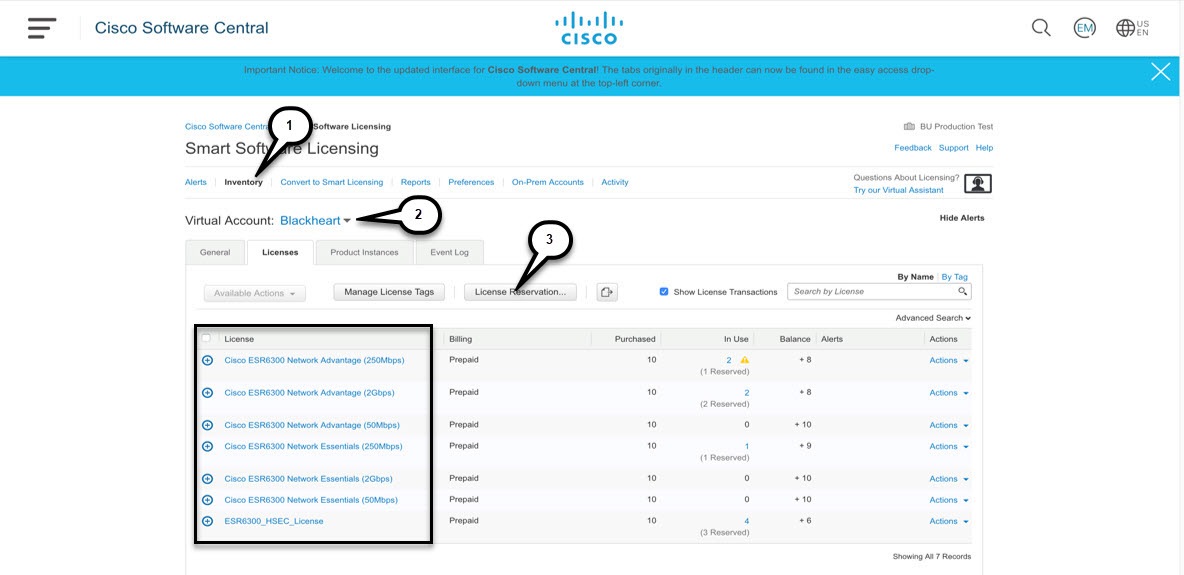Screen dimensions: 1184x575
Task: Open the Support link
Action: tap(954, 148)
